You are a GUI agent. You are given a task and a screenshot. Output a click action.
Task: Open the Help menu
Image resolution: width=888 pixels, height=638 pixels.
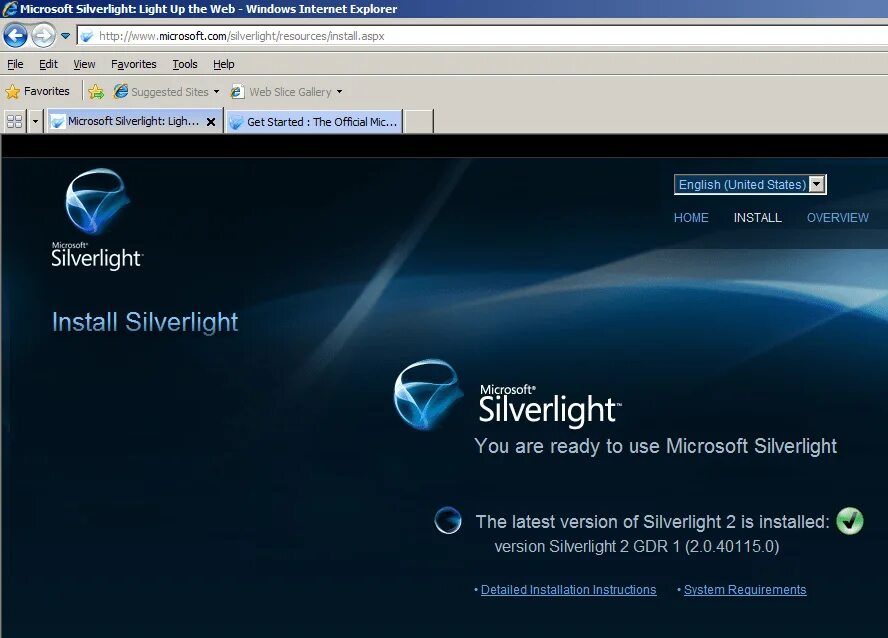tap(224, 64)
